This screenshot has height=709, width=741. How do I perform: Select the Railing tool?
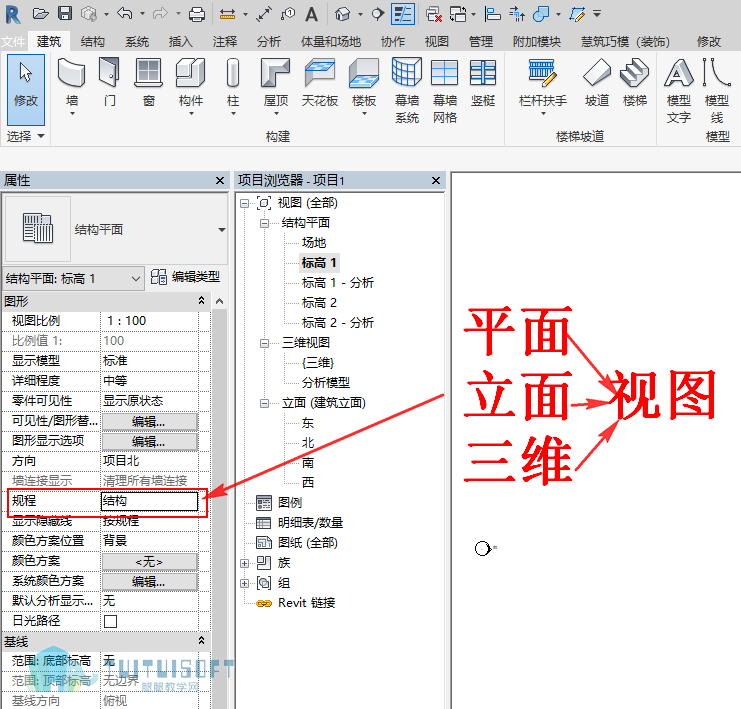(543, 86)
